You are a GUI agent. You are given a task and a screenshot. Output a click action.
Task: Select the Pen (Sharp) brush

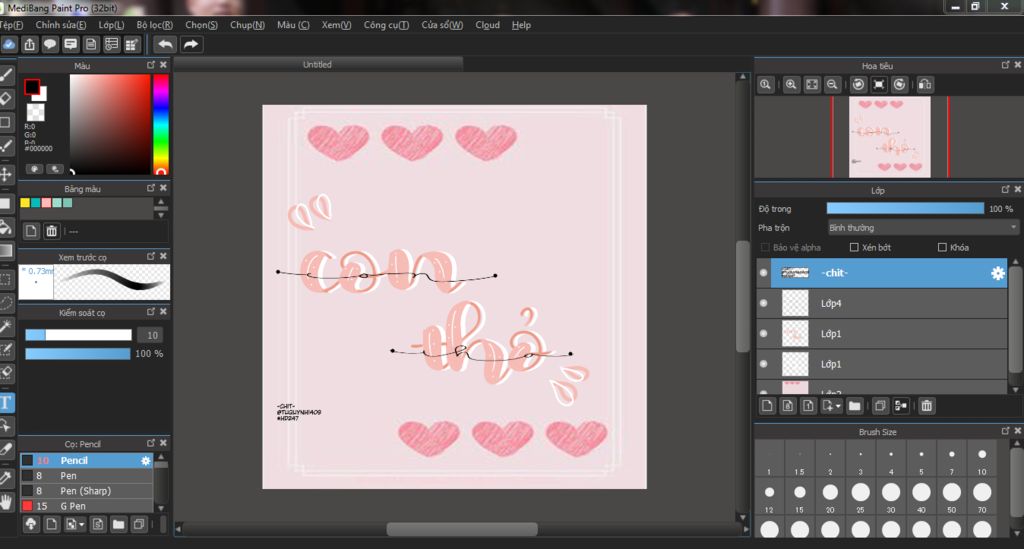86,491
